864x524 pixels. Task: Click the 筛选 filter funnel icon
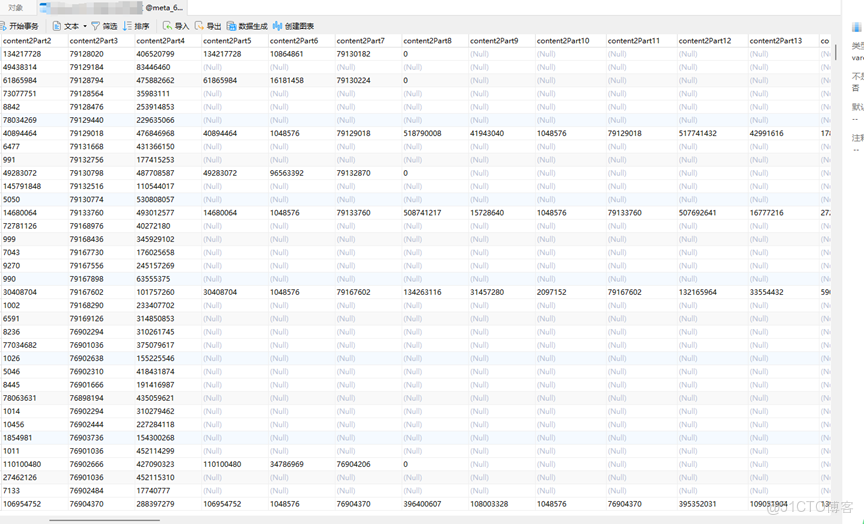95,26
